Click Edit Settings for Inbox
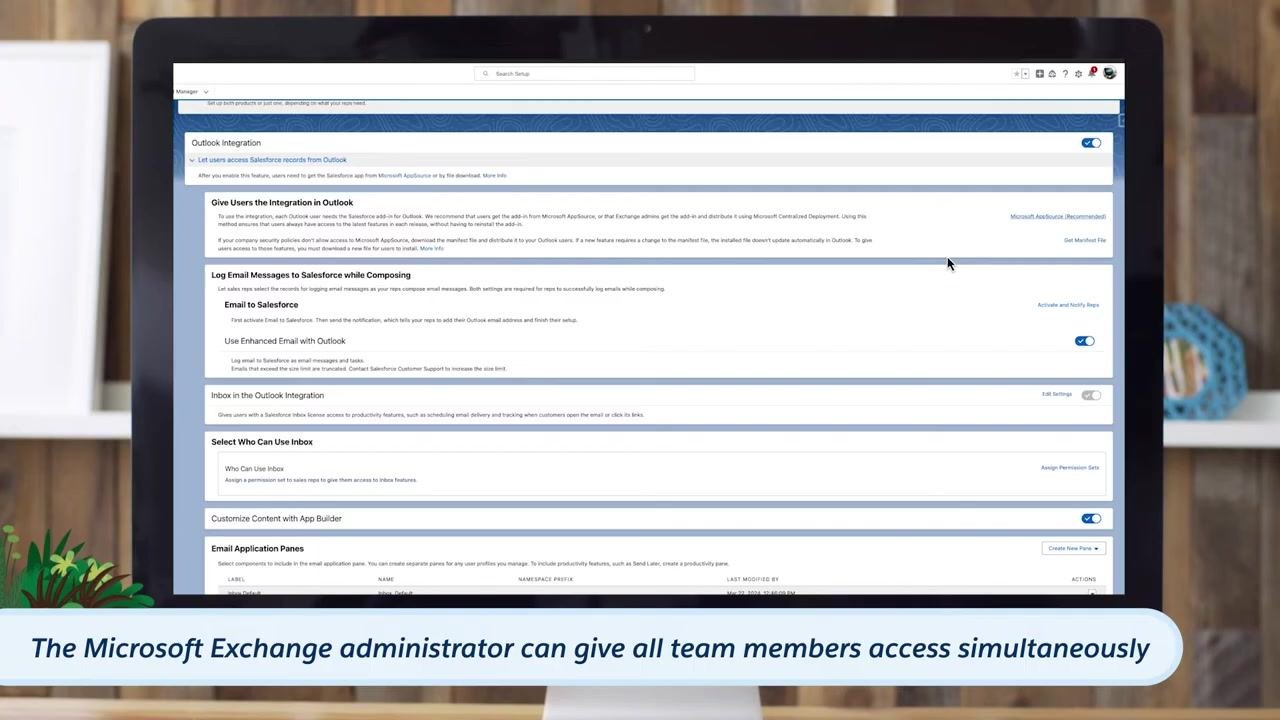This screenshot has height=720, width=1280. 1057,394
